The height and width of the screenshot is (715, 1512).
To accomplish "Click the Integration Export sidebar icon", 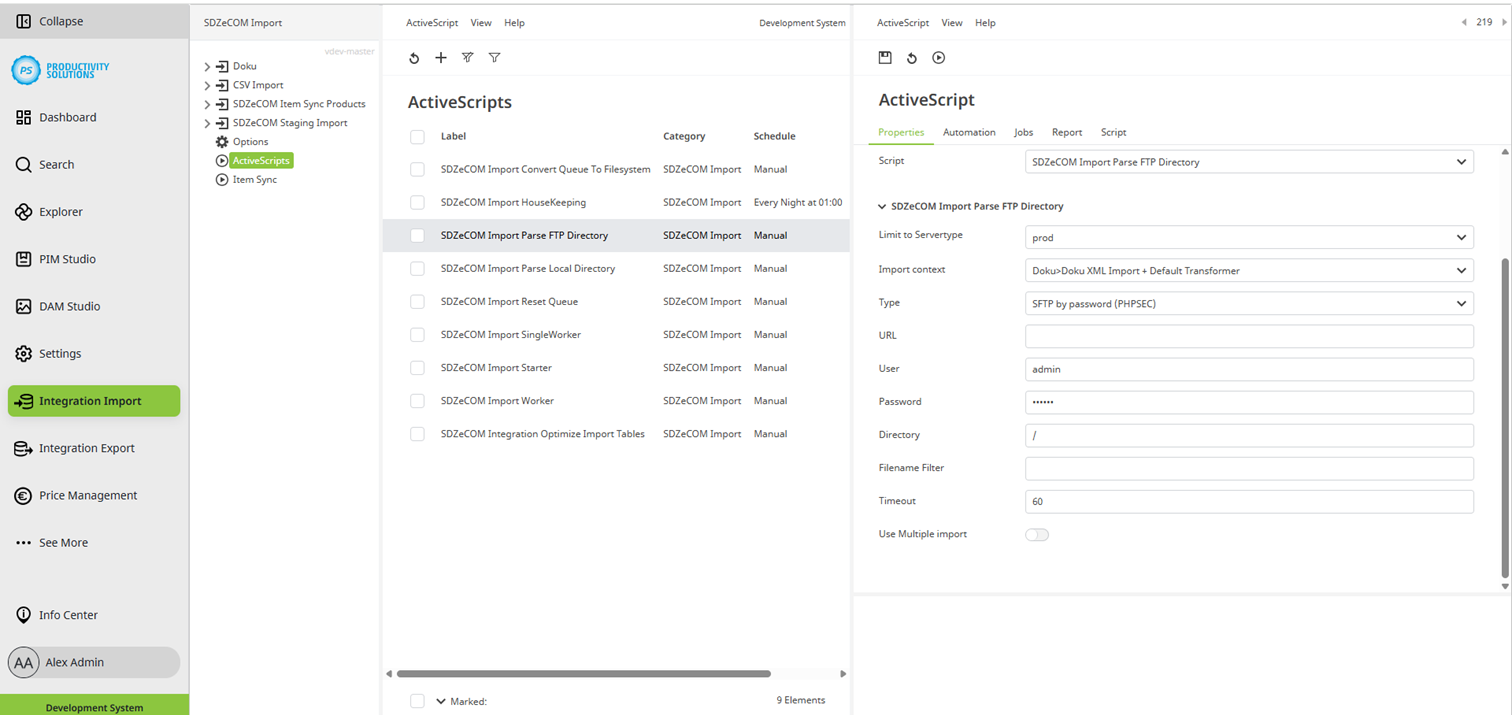I will 22,448.
